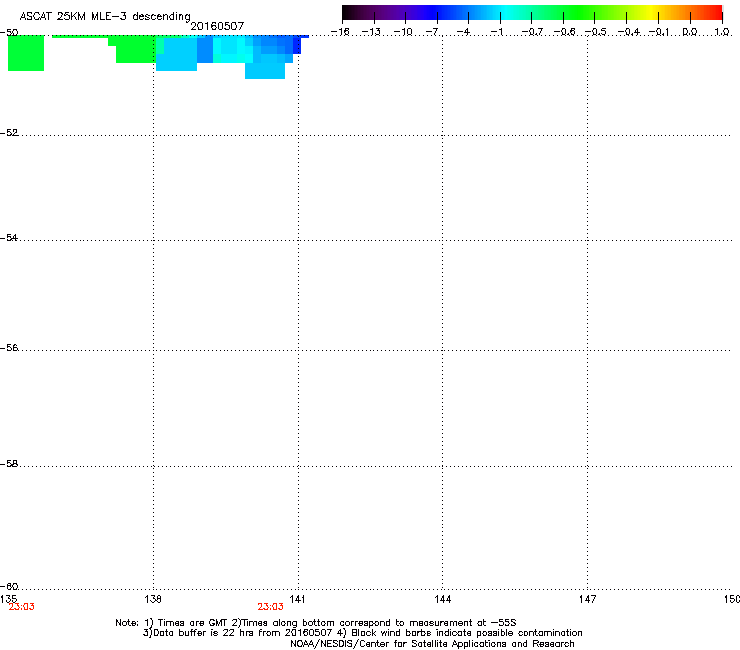The image size is (740, 650).
Task: Click the -7 colorbar tick label
Action: click(x=434, y=32)
